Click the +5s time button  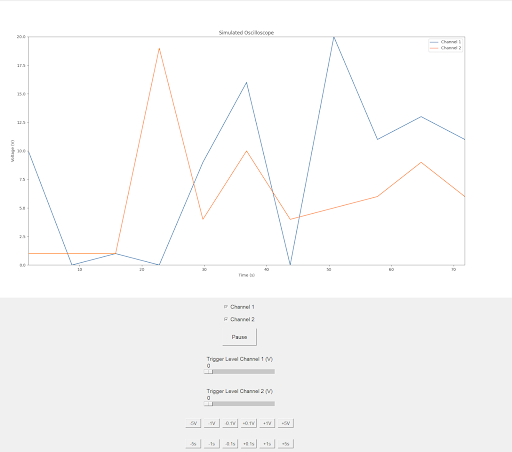pos(286,444)
